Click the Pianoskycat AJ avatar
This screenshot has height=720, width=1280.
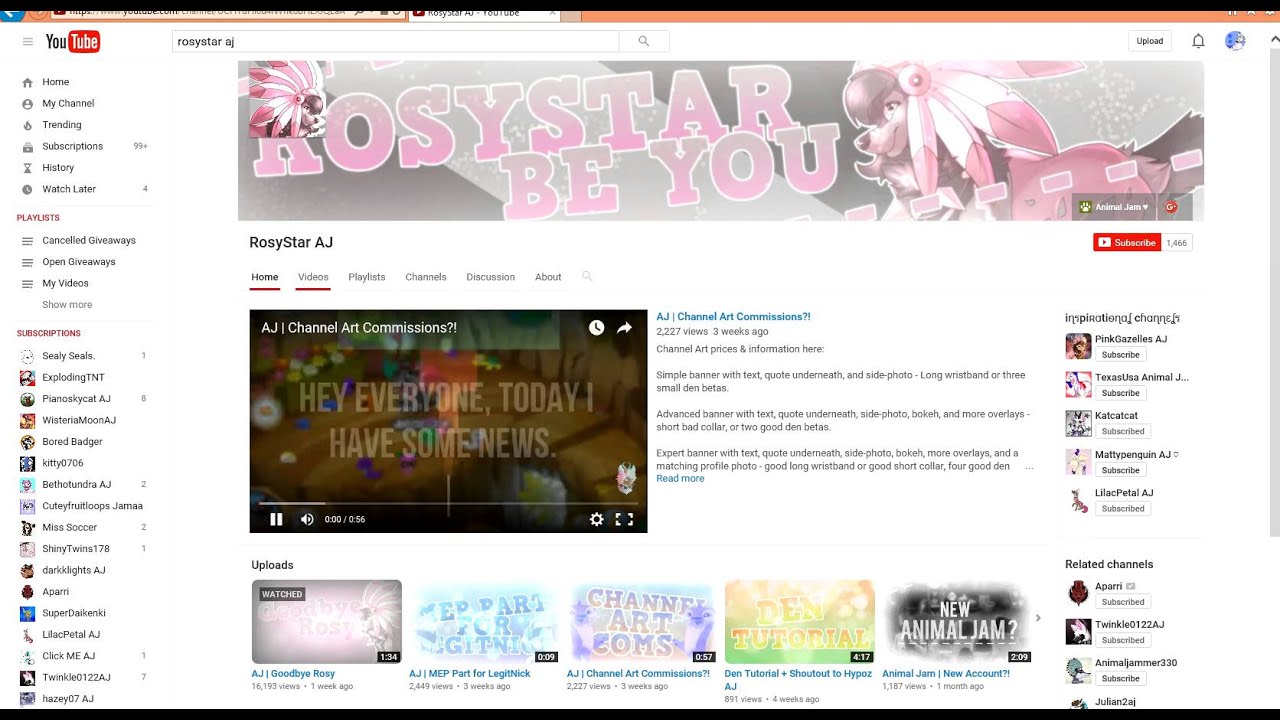[27, 399]
